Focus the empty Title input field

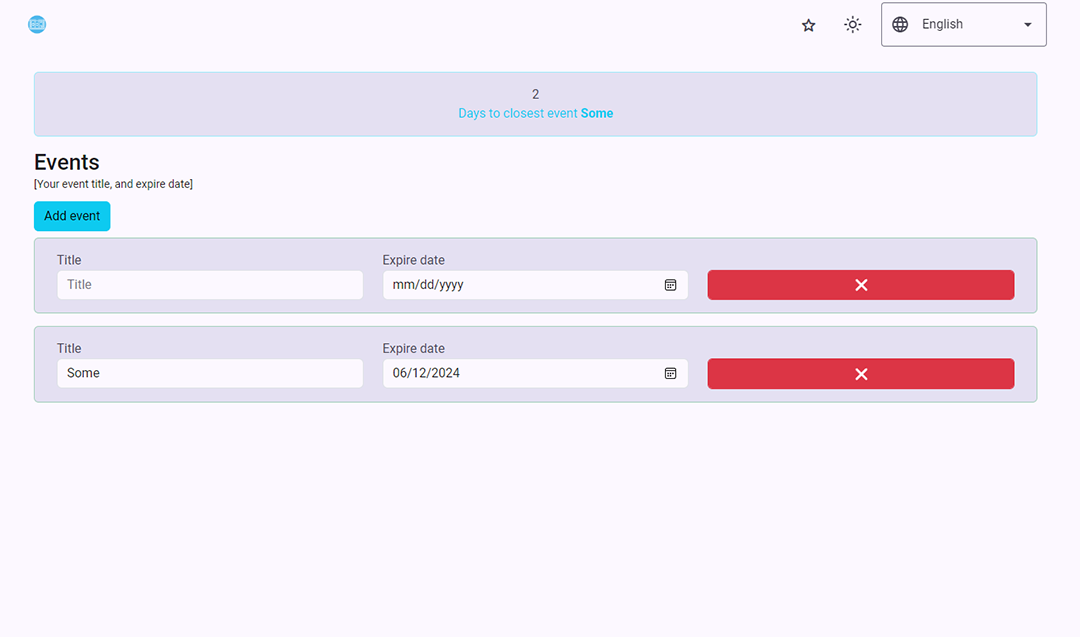coord(209,285)
